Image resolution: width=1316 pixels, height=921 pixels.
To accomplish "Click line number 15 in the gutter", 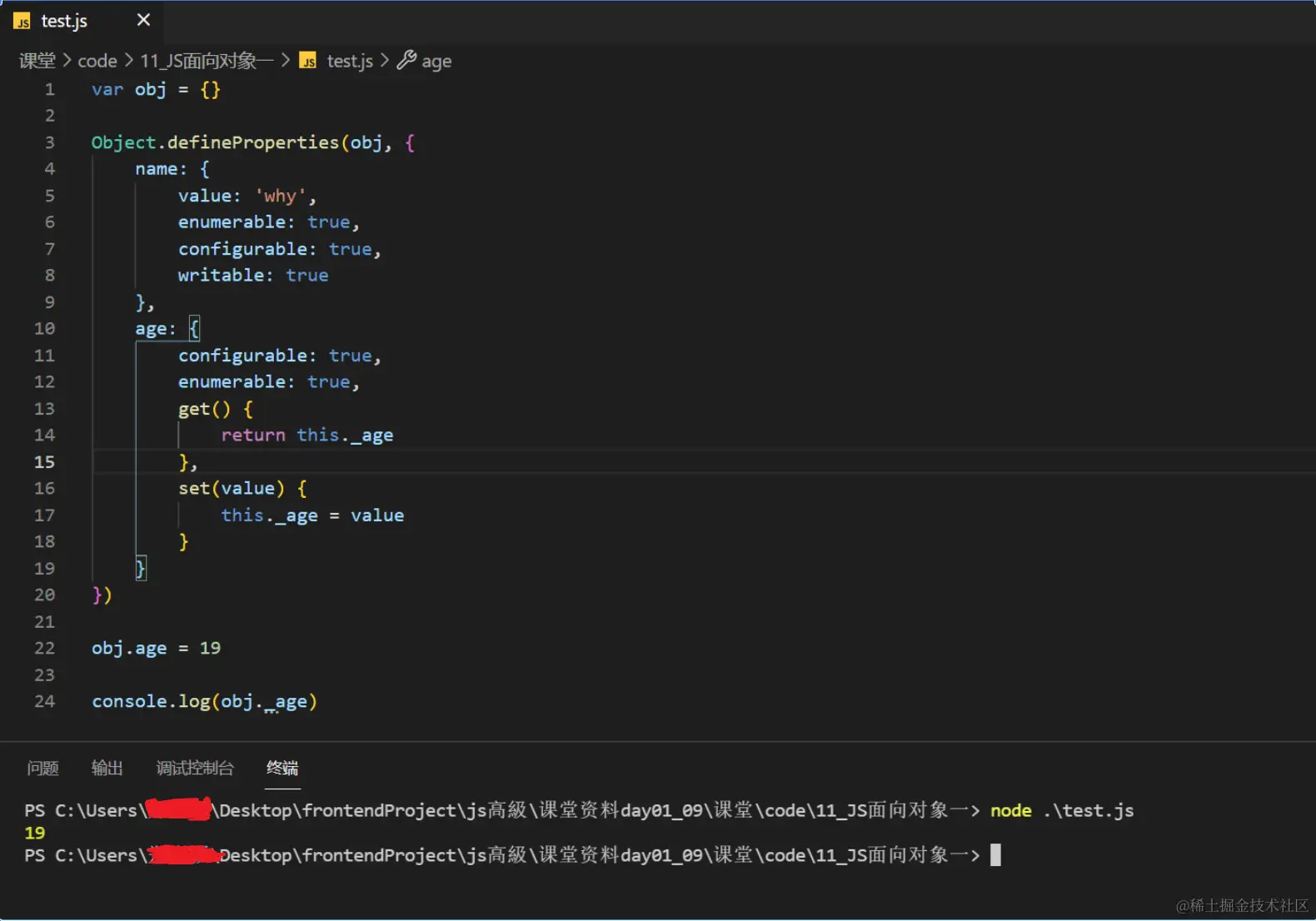I will click(x=45, y=462).
